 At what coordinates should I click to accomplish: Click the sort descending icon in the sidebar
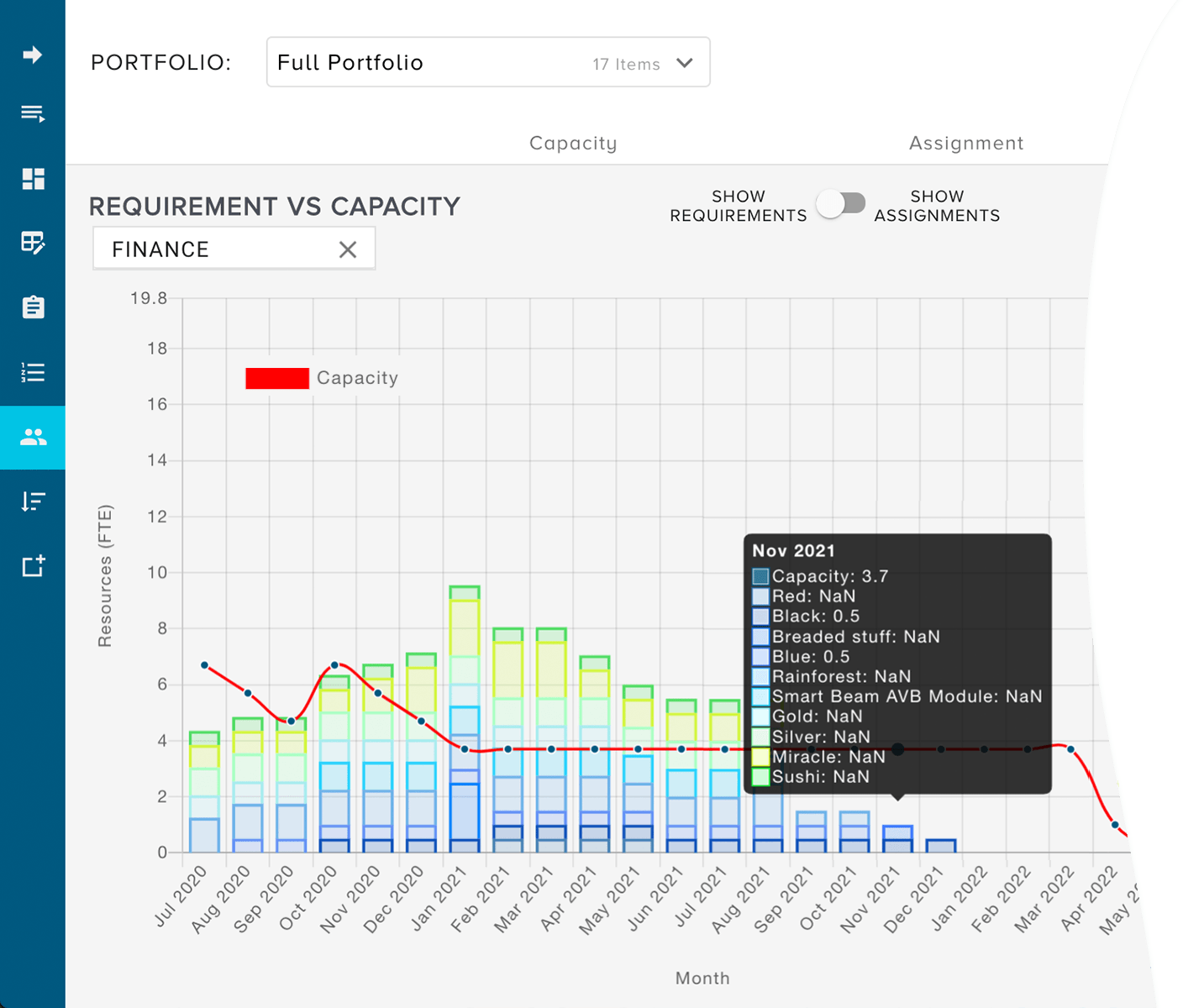tap(33, 501)
